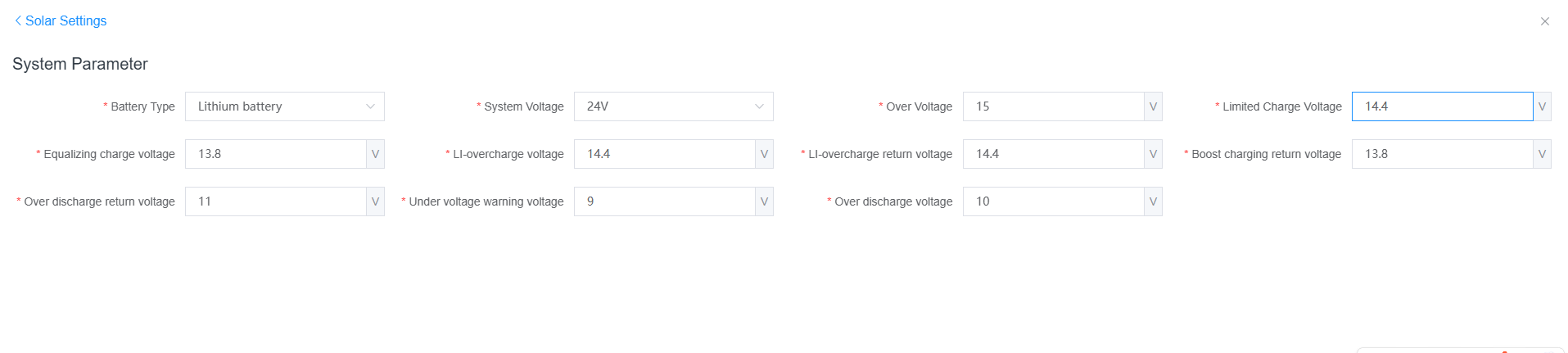
Task: Click the Battery Type dropdown chevron
Action: click(x=370, y=106)
